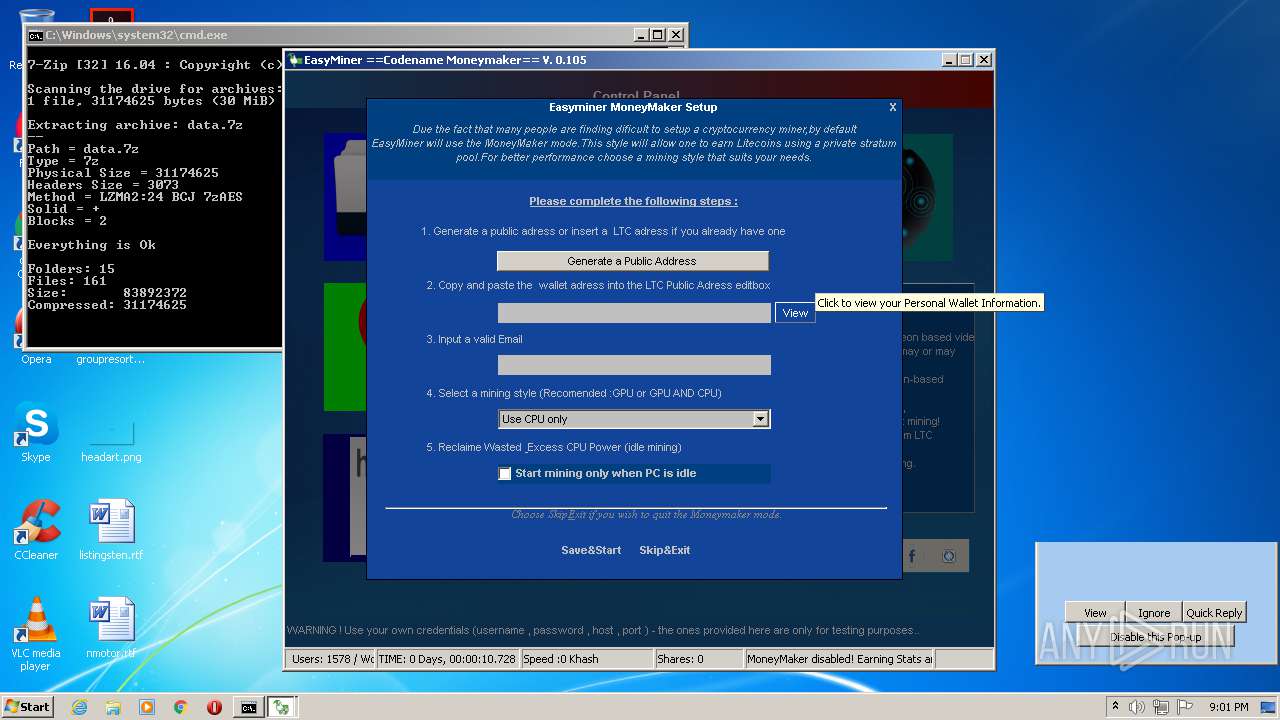
Task: Click the Facebook icon in EasyMiner
Action: pos(912,556)
